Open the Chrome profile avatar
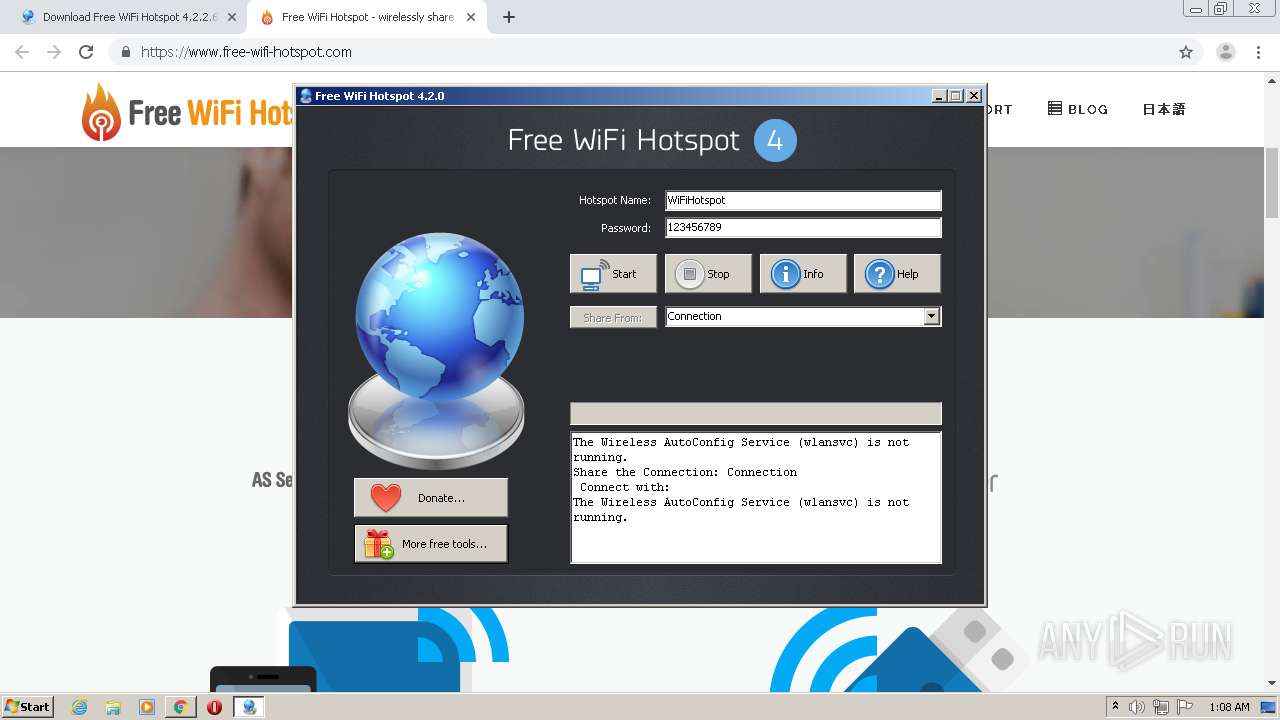Viewport: 1280px width, 720px height. (1226, 52)
